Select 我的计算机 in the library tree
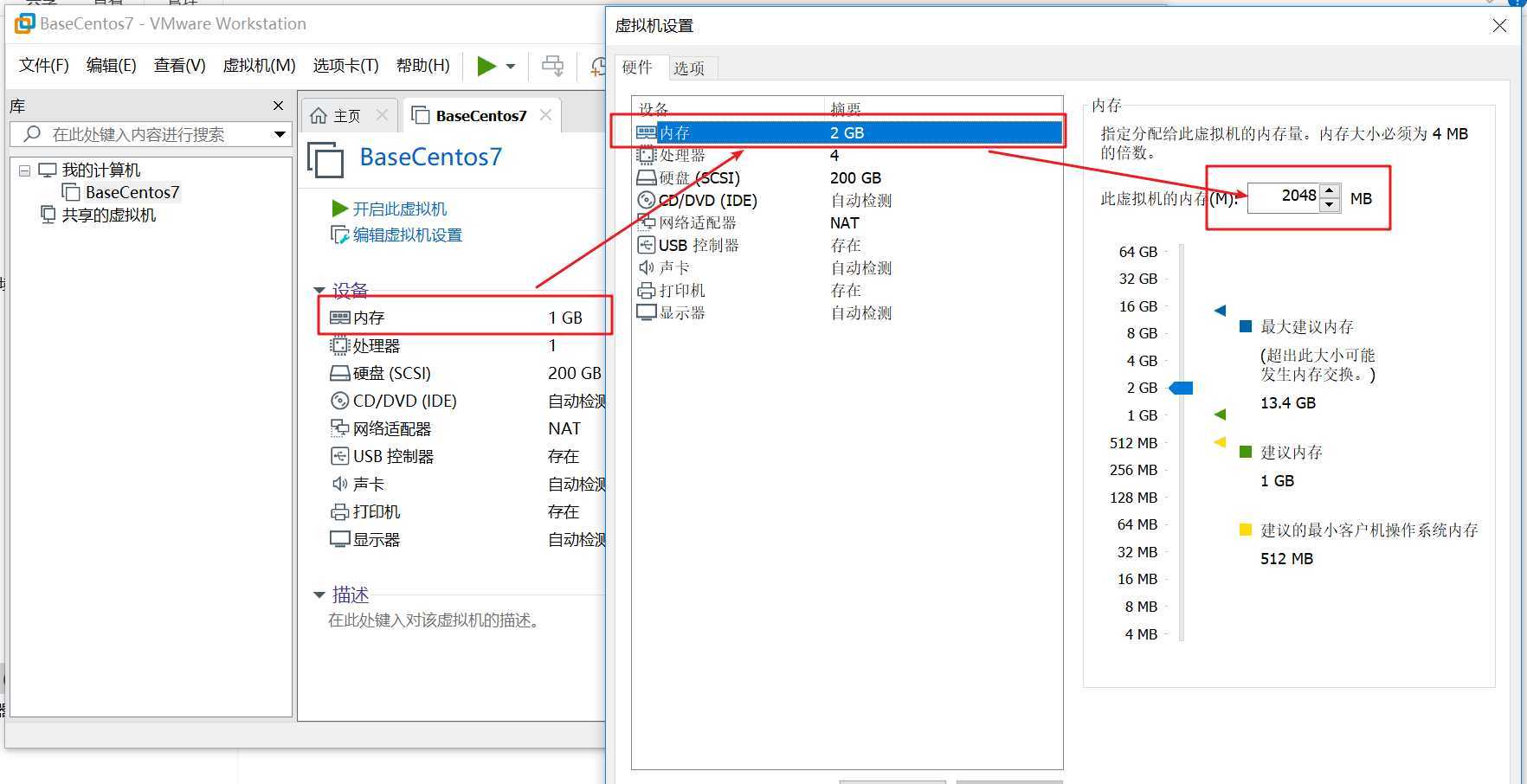The width and height of the screenshot is (1527, 784). click(x=101, y=170)
